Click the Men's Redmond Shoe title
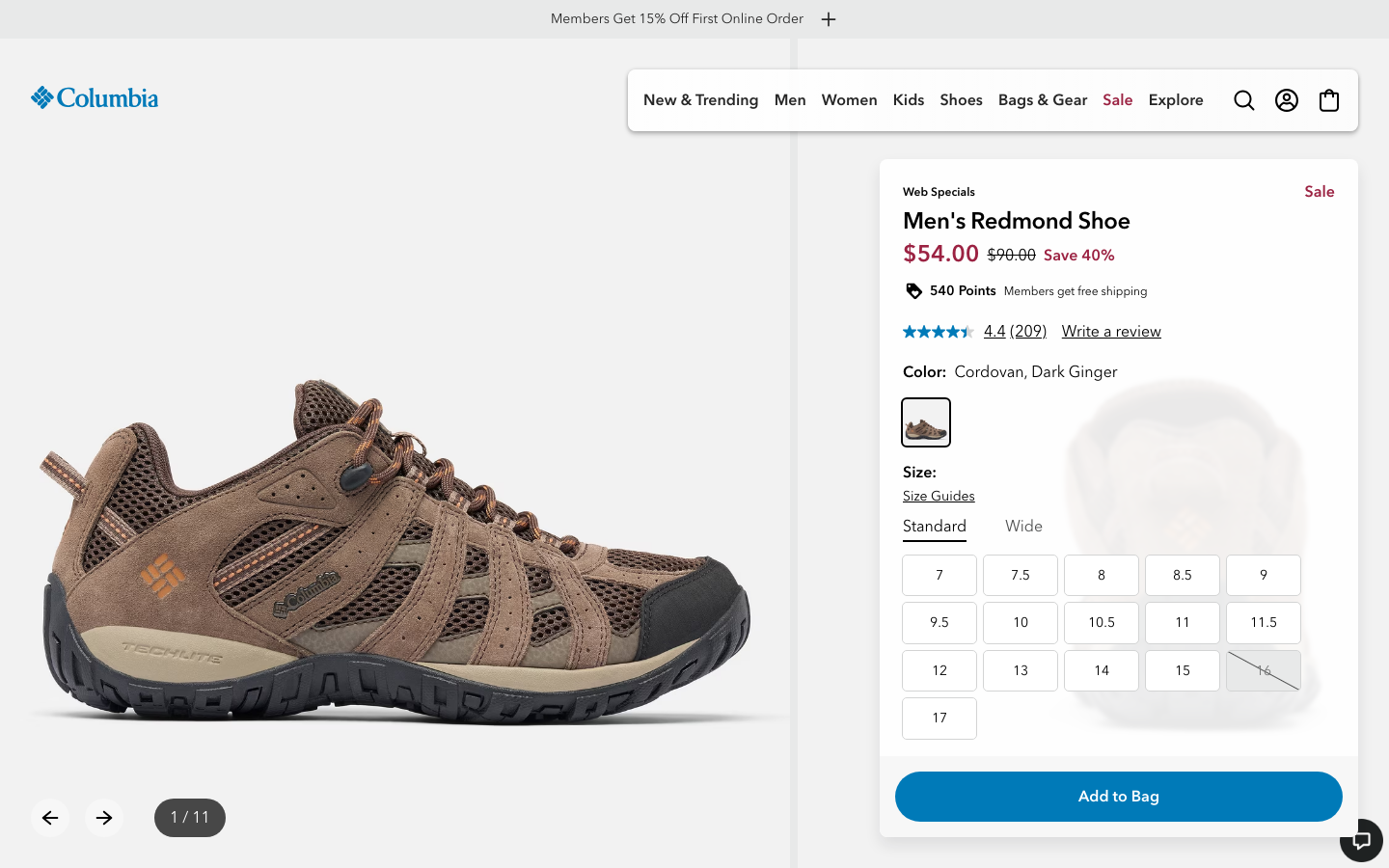 click(x=1017, y=221)
